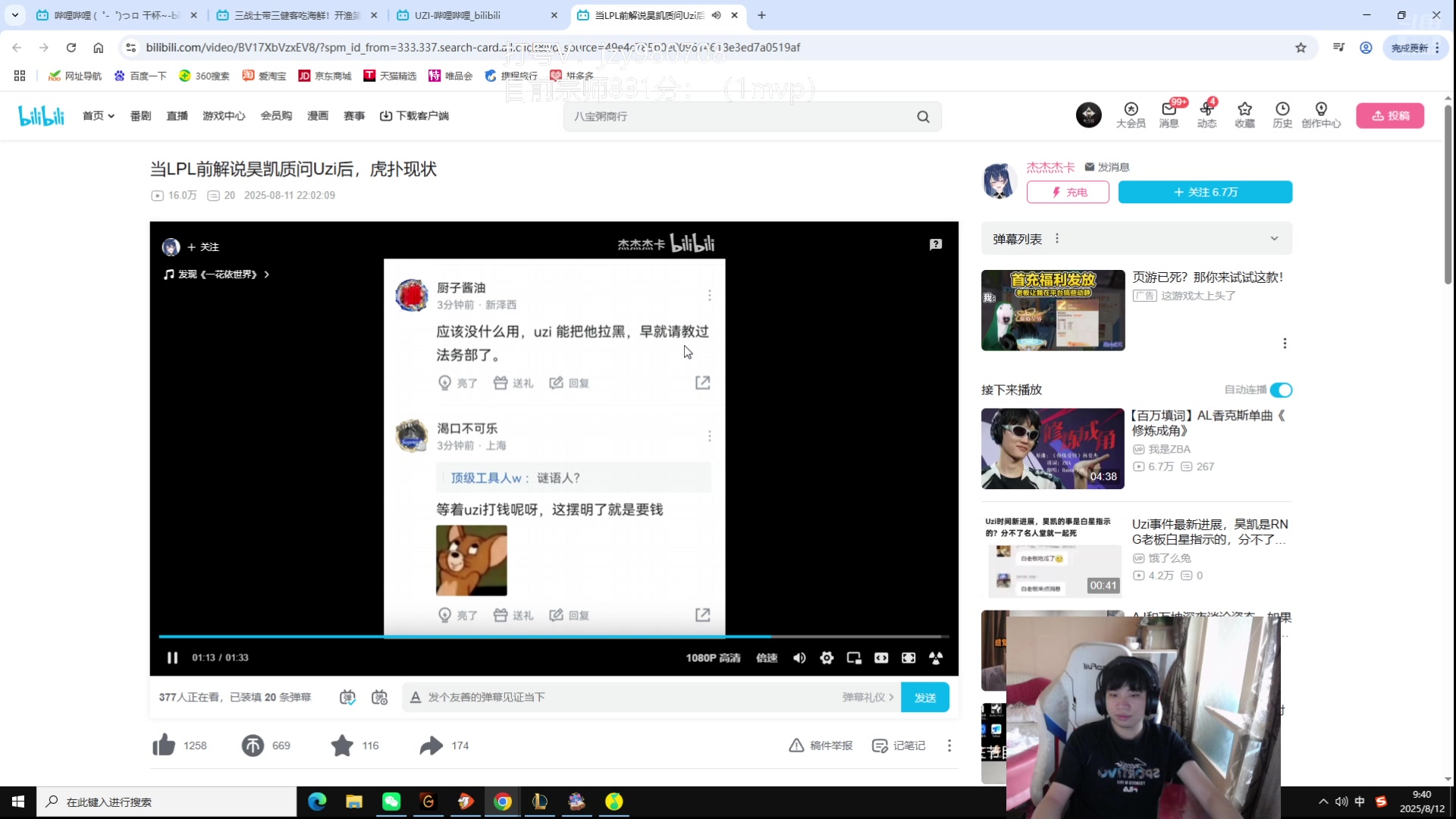
Task: Click 发送 danmaku send button
Action: click(x=924, y=698)
